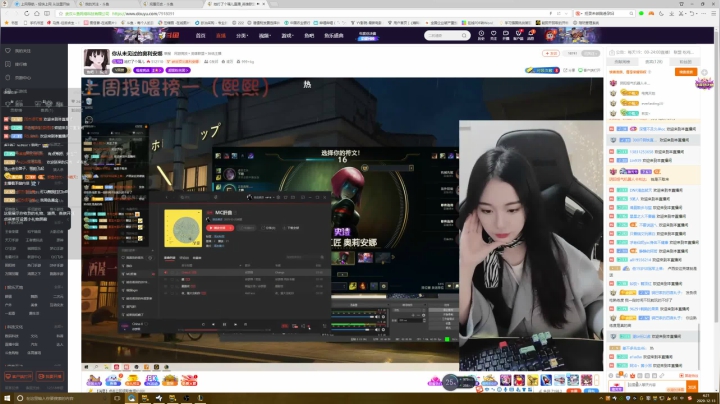The height and width of the screenshot is (404, 720).
Task: Open 鱼乐盛典 in the Douyu navigation
Action: (334, 35)
